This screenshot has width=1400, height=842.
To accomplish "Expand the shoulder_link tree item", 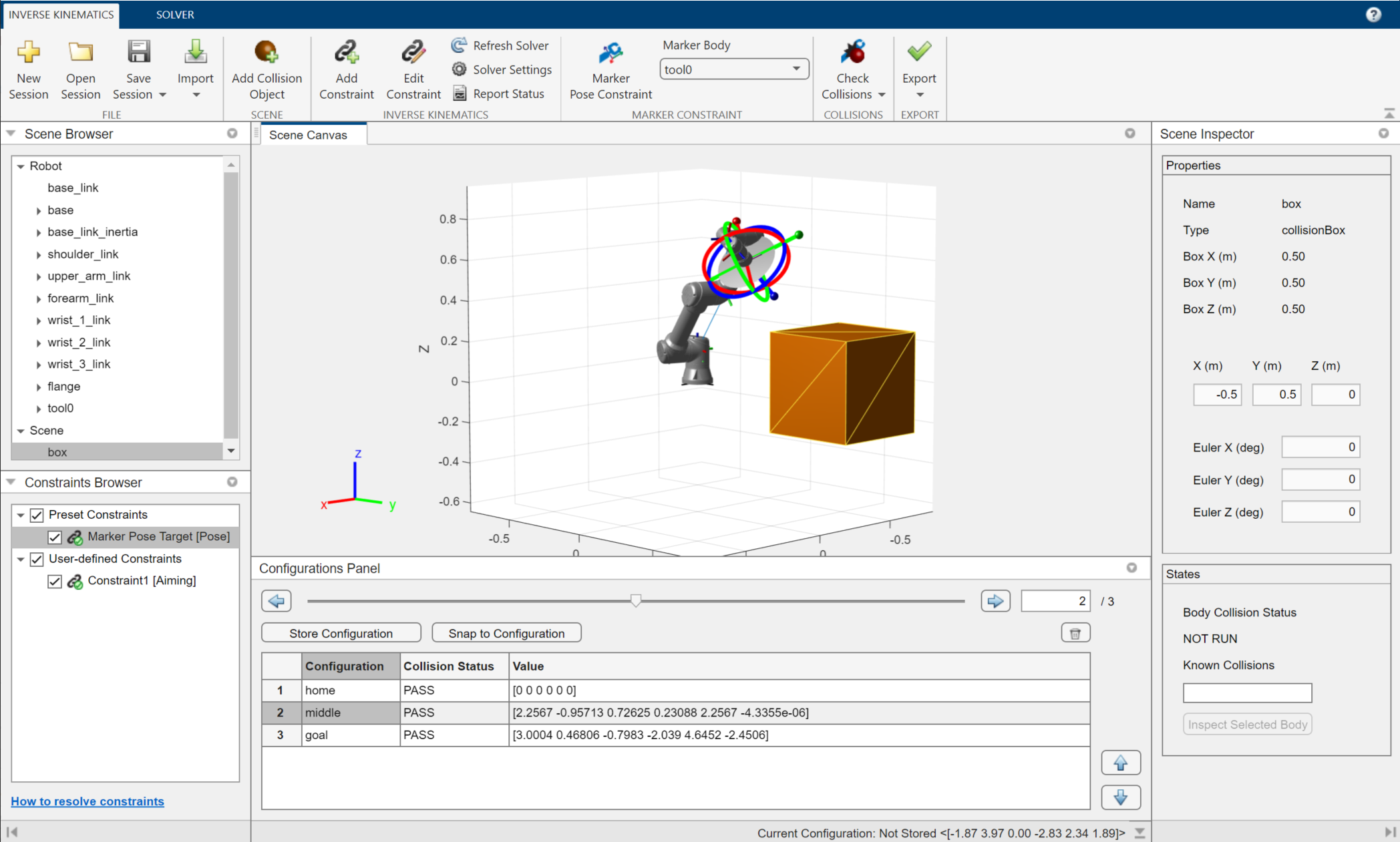I will [37, 254].
